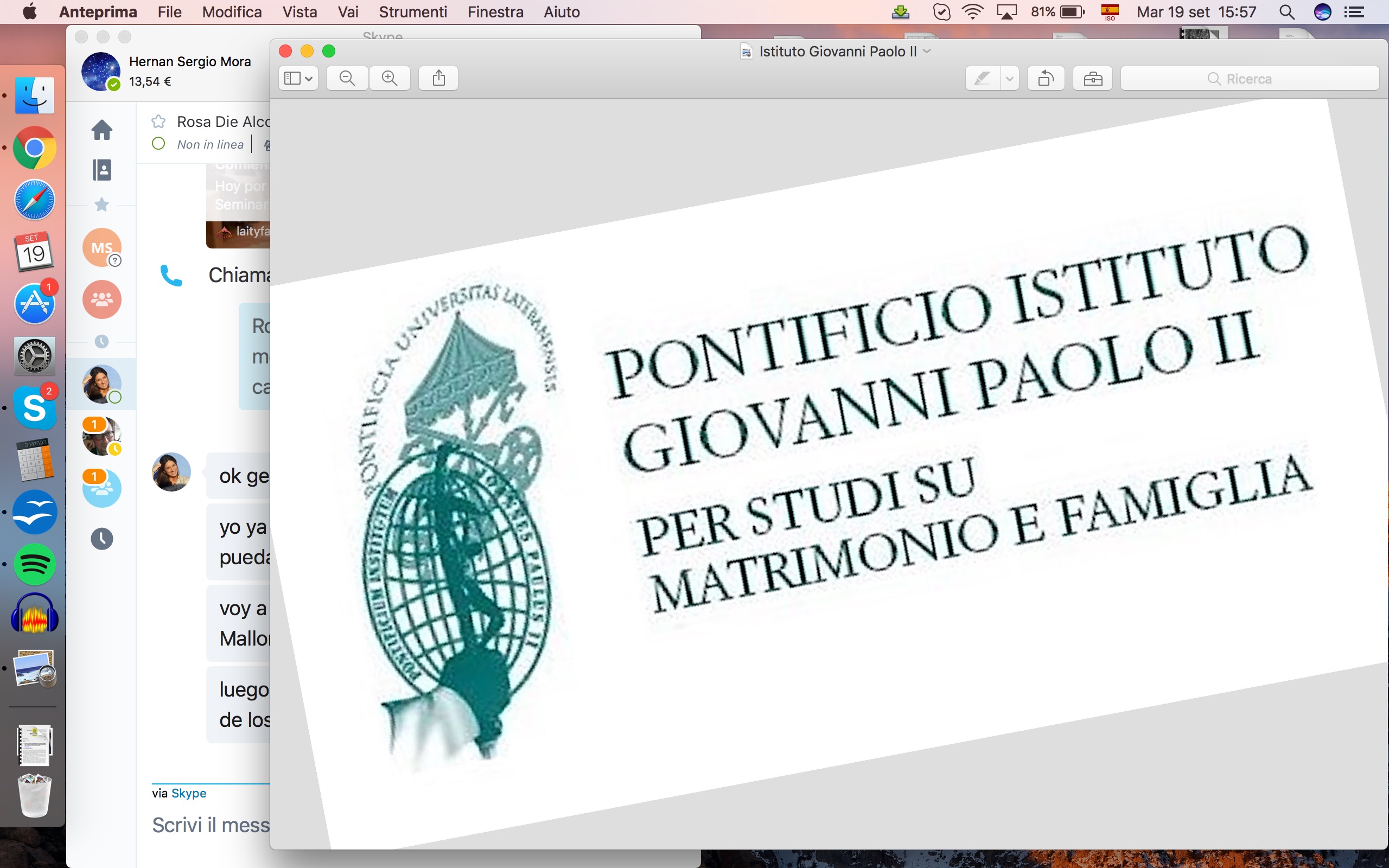Click the share button in Preview toolbar
Image resolution: width=1389 pixels, height=868 pixels.
coord(438,78)
